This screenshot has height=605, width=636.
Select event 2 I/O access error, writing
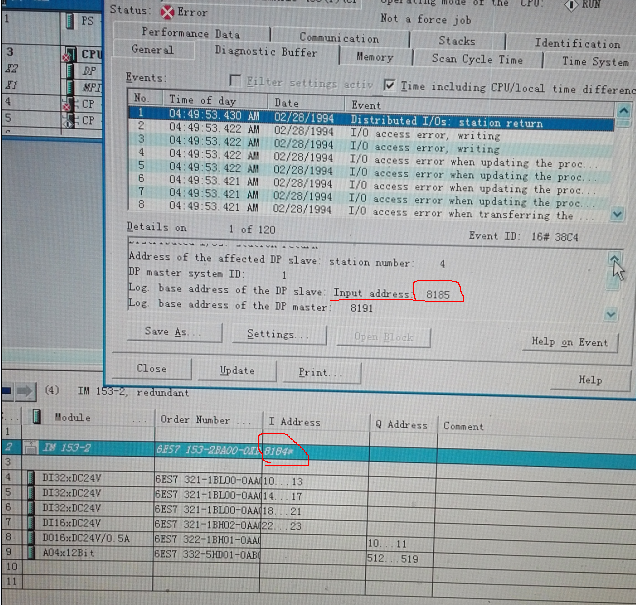click(x=371, y=131)
